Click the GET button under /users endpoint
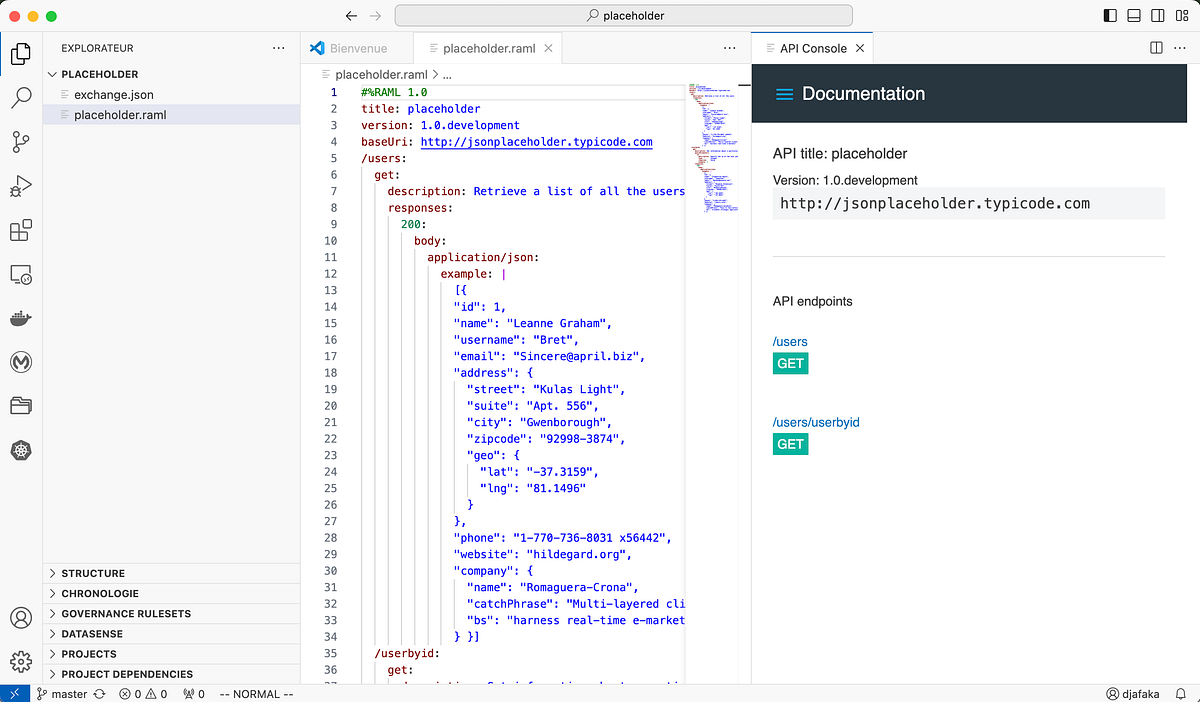1200x702 pixels. coord(790,363)
